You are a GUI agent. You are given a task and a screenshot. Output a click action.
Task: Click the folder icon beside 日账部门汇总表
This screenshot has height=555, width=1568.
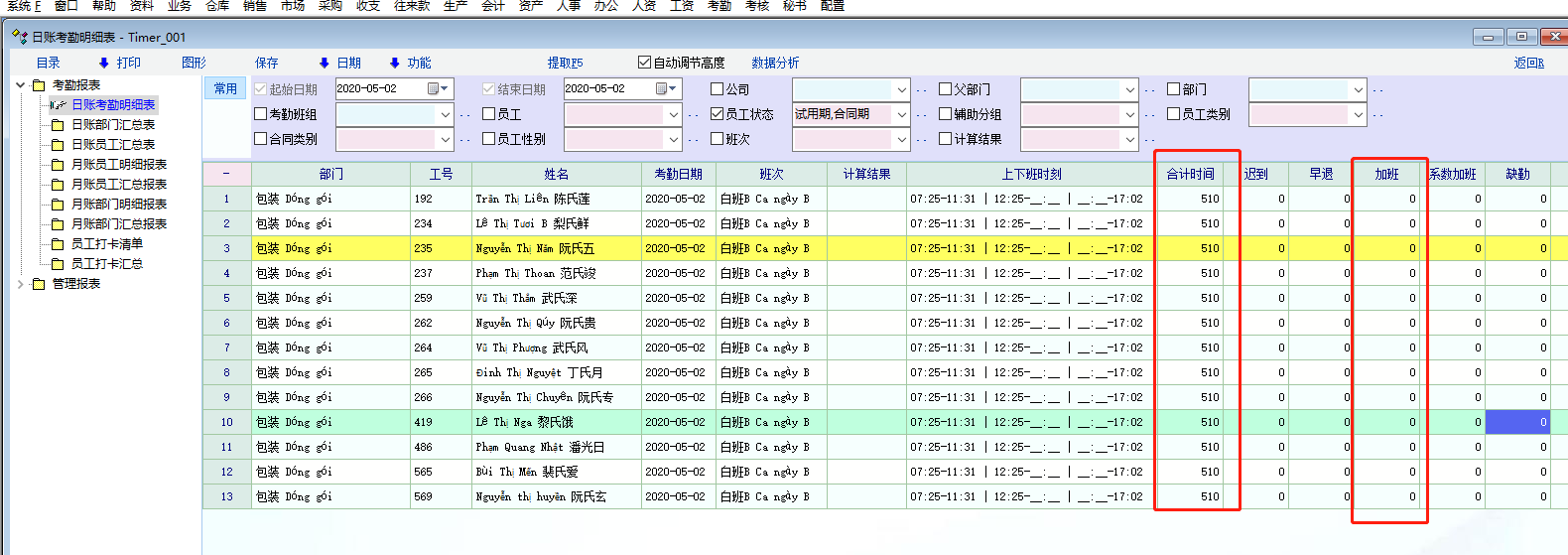coord(58,125)
